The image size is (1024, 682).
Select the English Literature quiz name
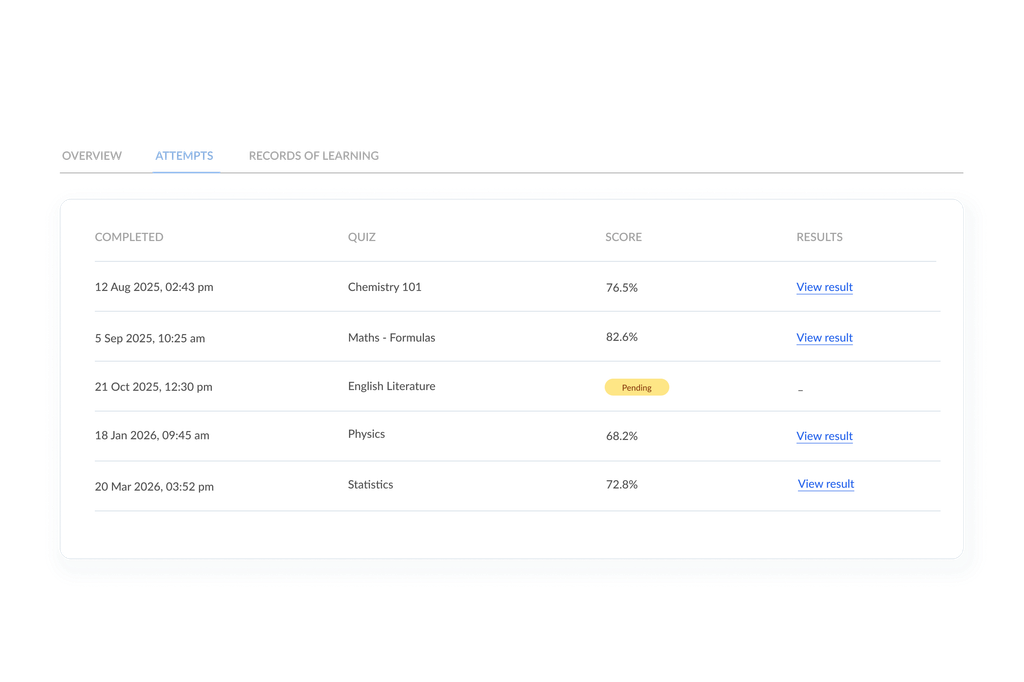391,386
